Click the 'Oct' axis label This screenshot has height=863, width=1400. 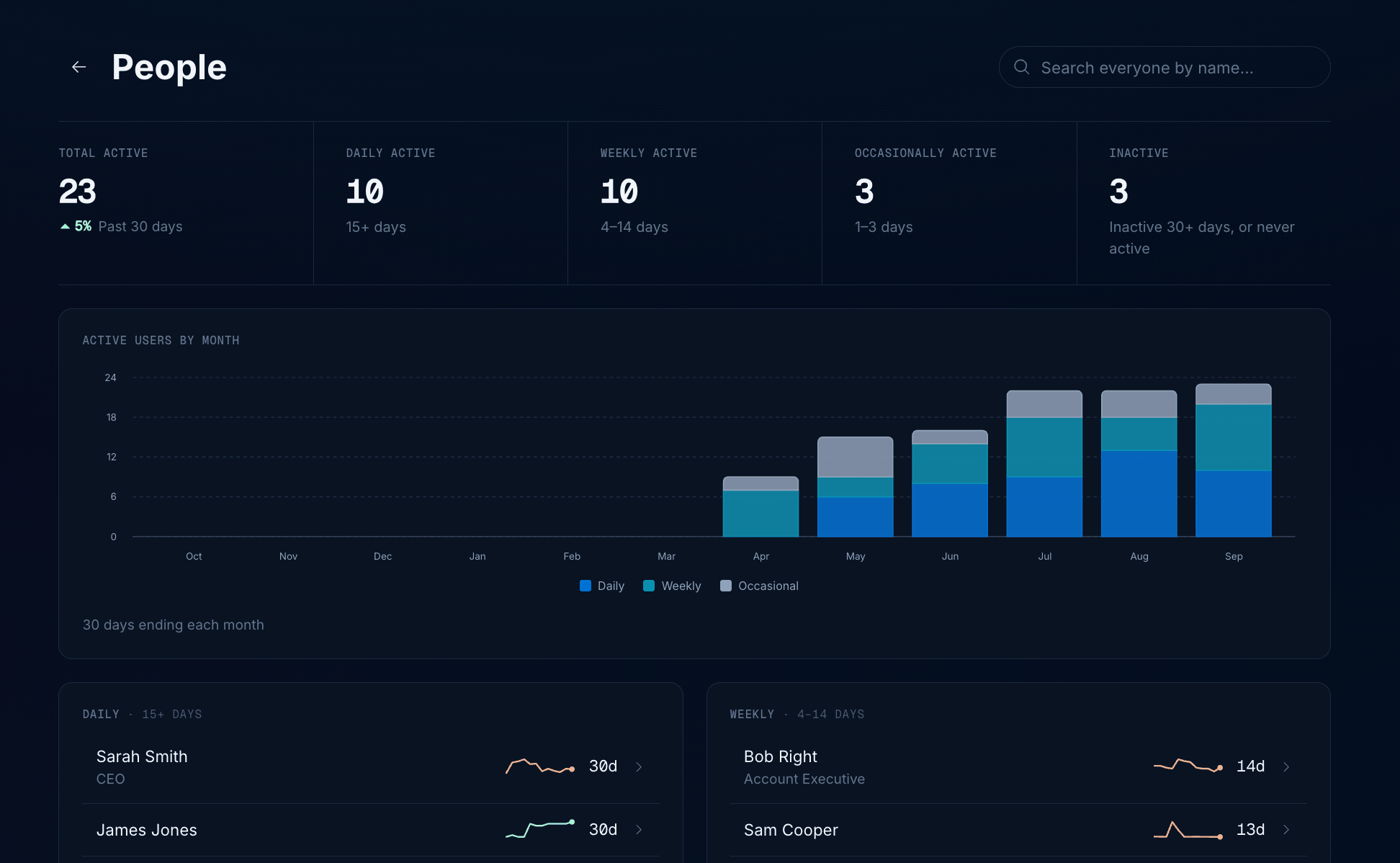click(x=194, y=556)
